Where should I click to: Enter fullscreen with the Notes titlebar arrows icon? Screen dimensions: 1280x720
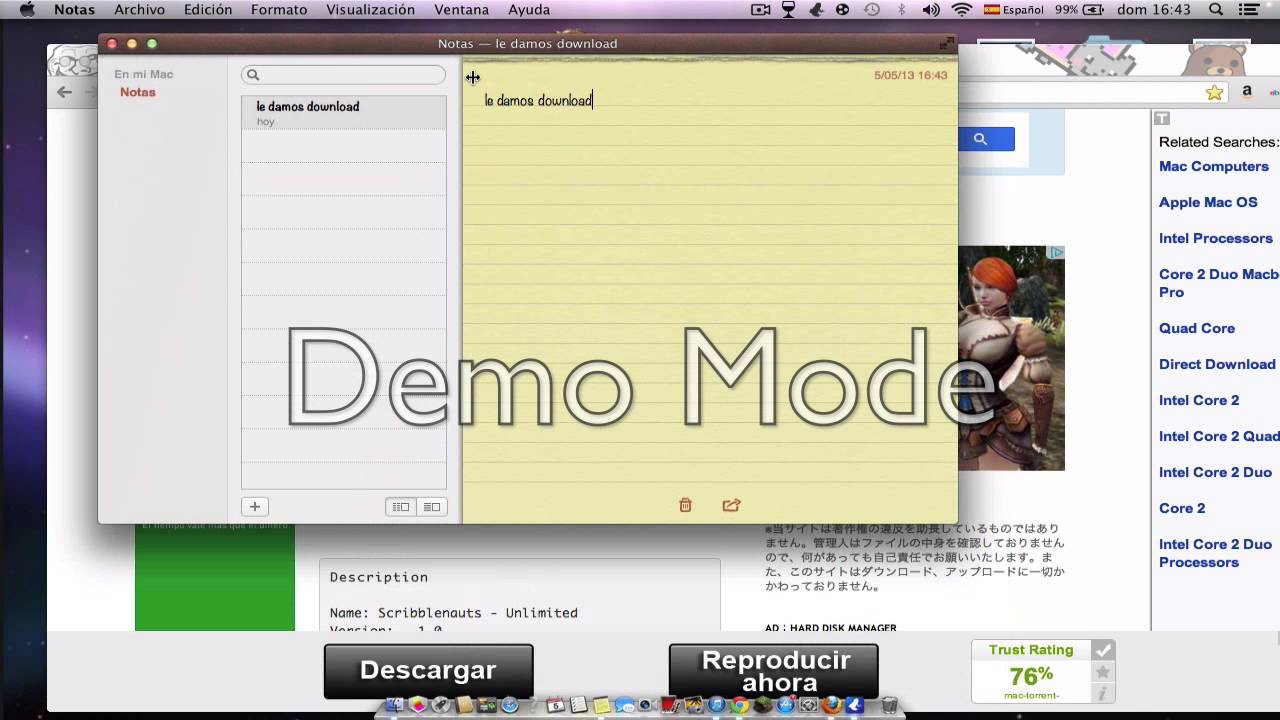pyautogui.click(x=945, y=43)
